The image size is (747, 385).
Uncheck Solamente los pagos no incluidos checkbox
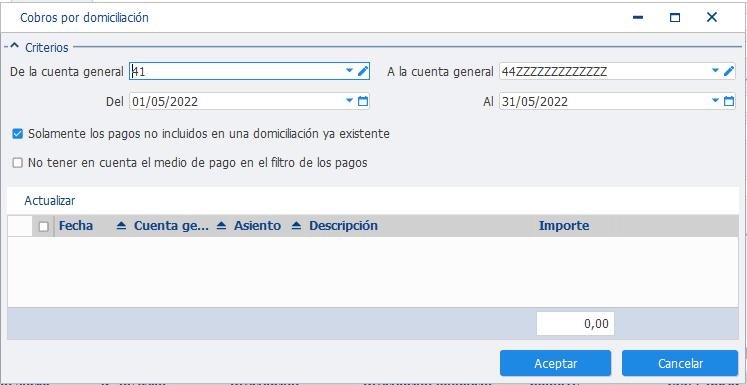click(x=18, y=134)
